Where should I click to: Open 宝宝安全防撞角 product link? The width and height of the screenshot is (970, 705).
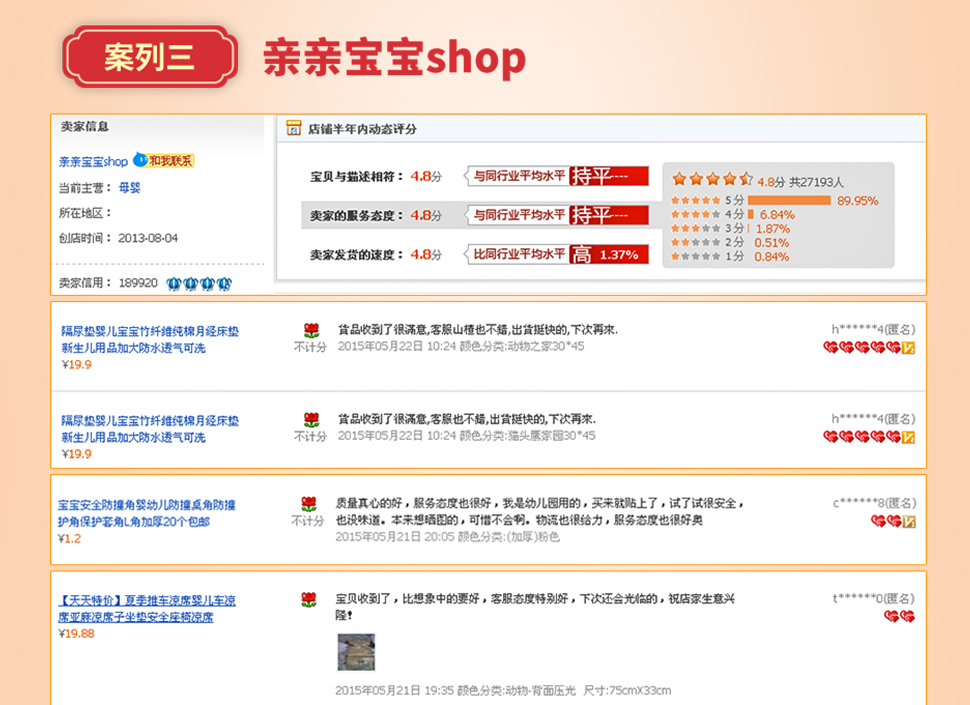coord(147,513)
